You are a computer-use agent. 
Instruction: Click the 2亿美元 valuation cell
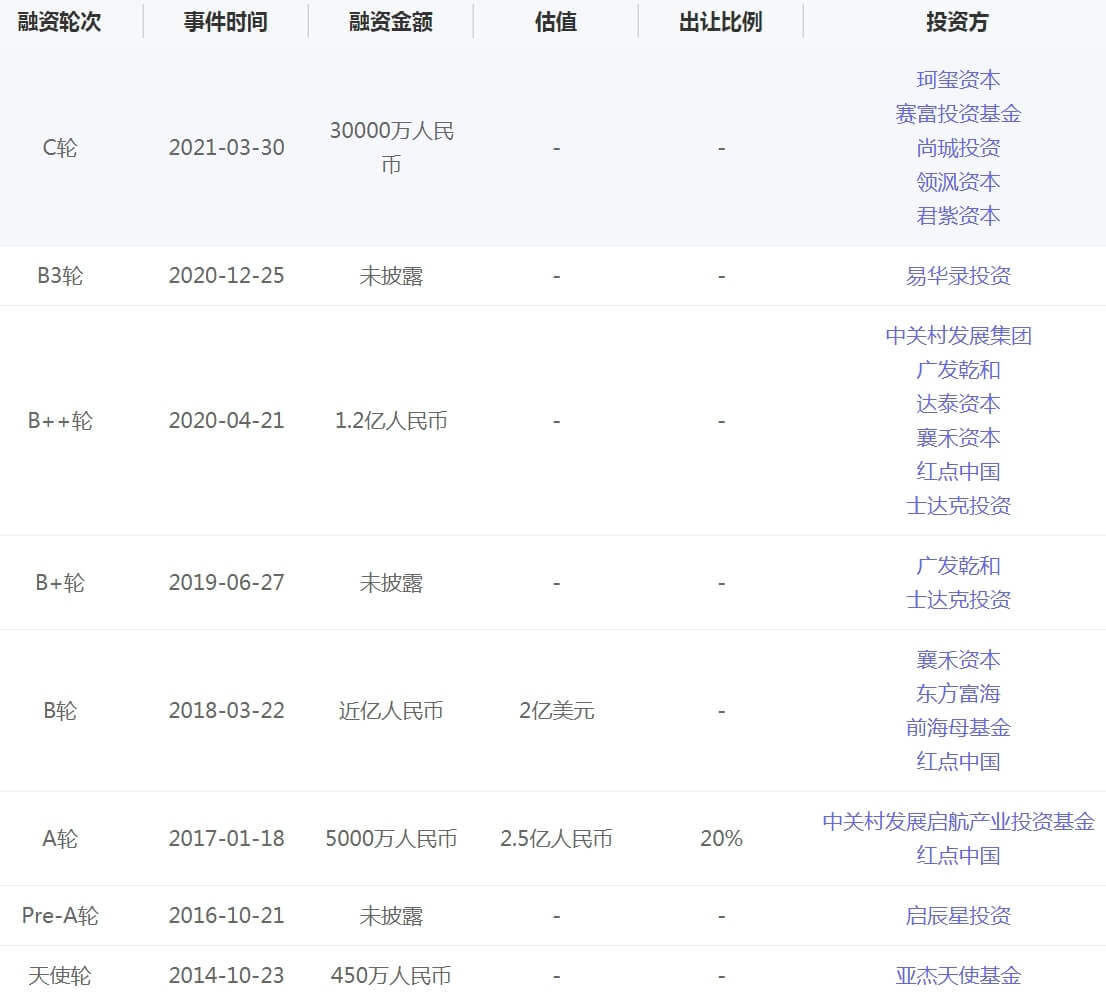[557, 711]
